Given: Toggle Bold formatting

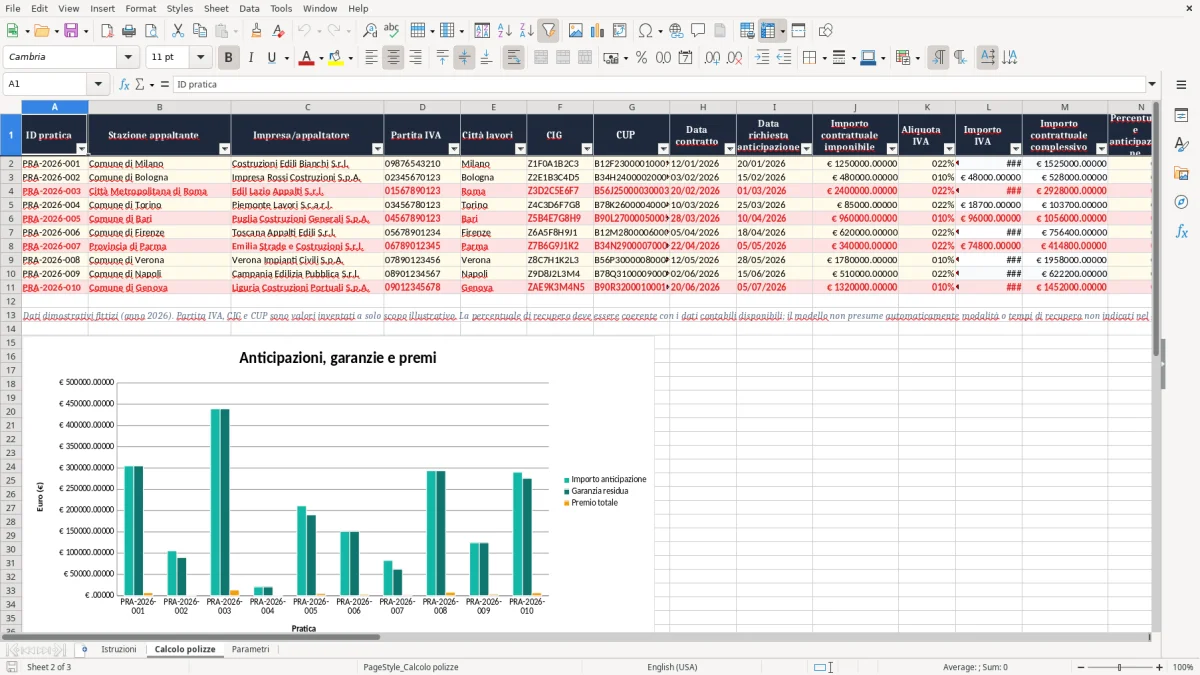Looking at the screenshot, I should click(x=228, y=58).
